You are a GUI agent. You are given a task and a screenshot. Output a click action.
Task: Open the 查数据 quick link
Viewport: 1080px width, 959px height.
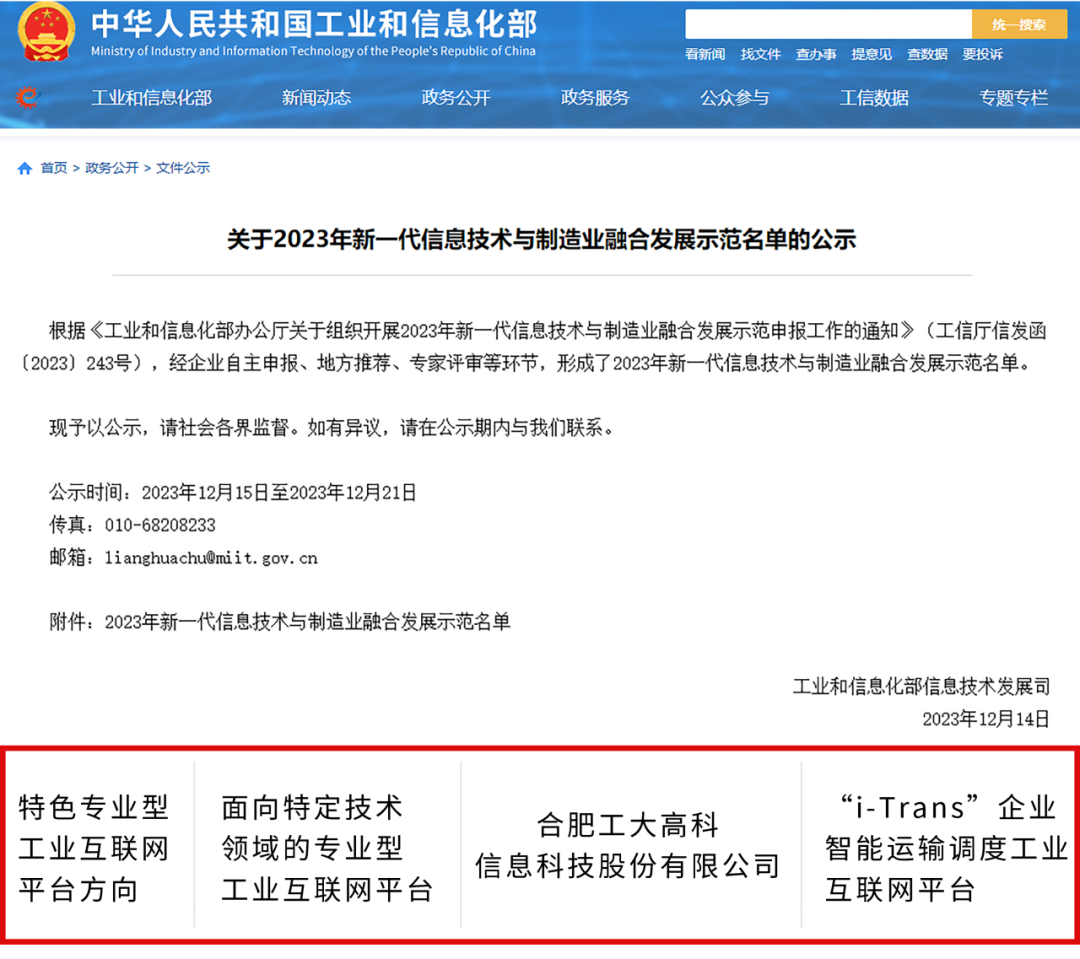(927, 54)
